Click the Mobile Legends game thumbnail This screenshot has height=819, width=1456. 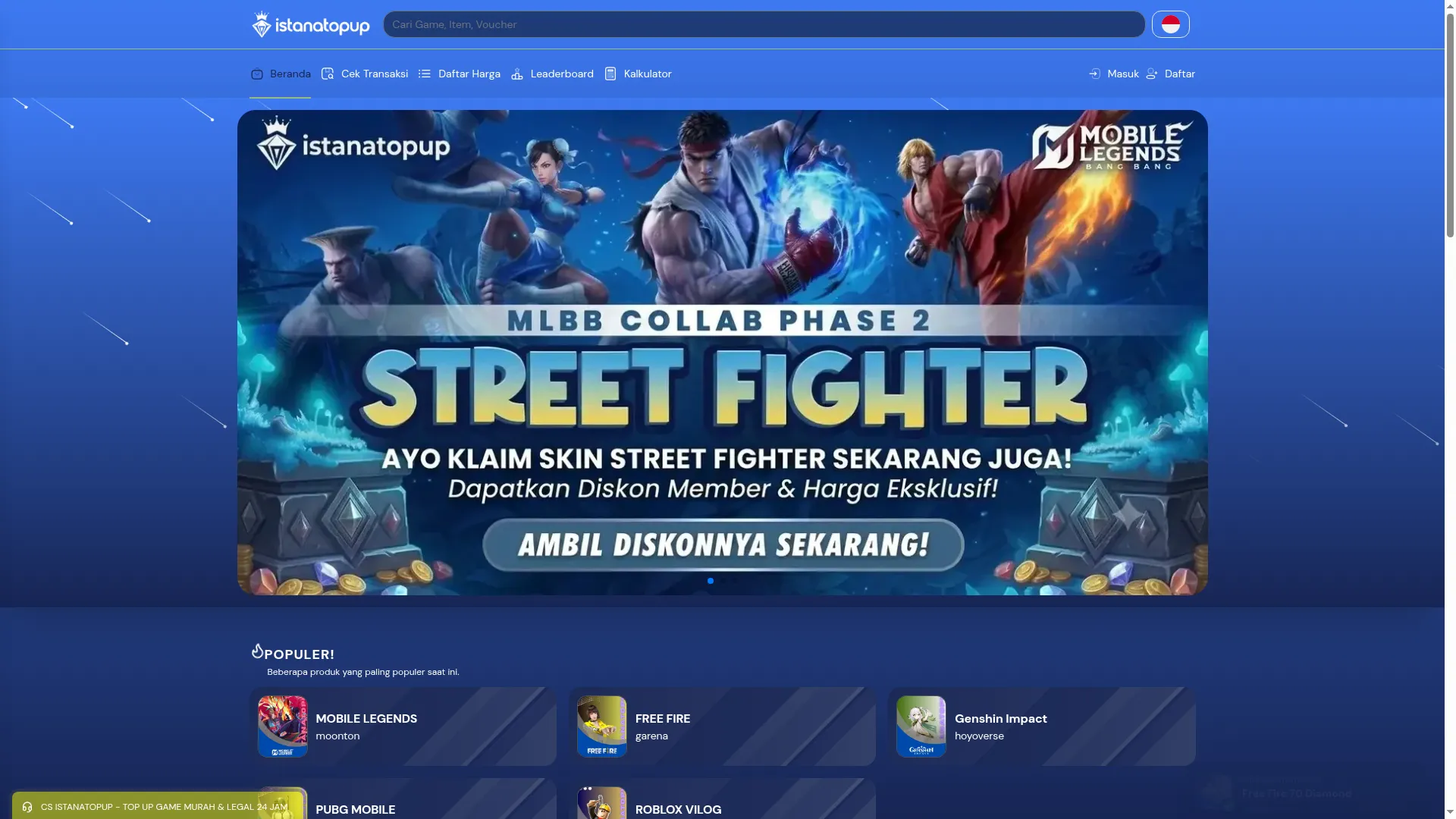[x=283, y=726]
